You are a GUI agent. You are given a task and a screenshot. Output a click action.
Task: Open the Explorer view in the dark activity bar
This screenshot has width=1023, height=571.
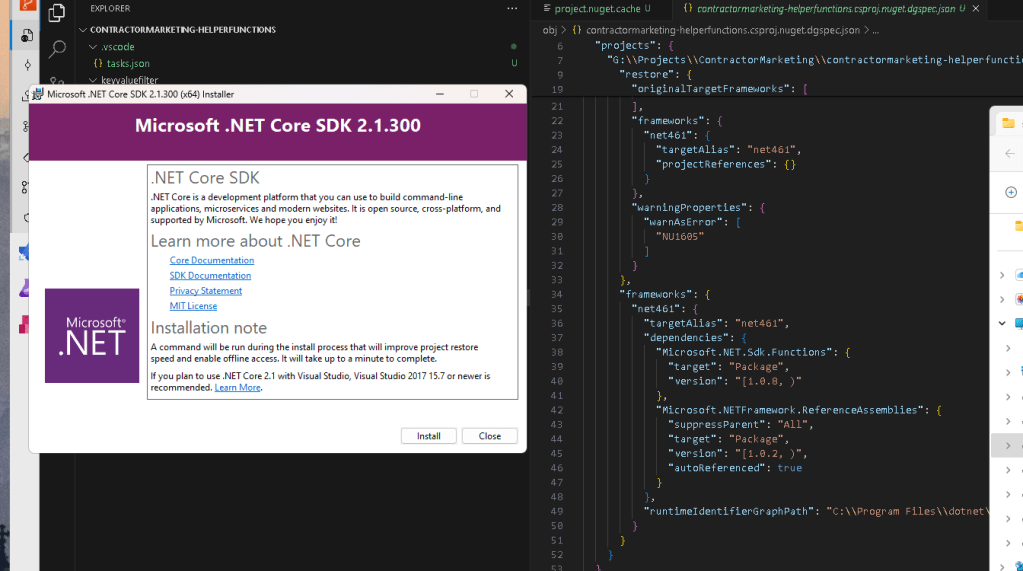(57, 12)
